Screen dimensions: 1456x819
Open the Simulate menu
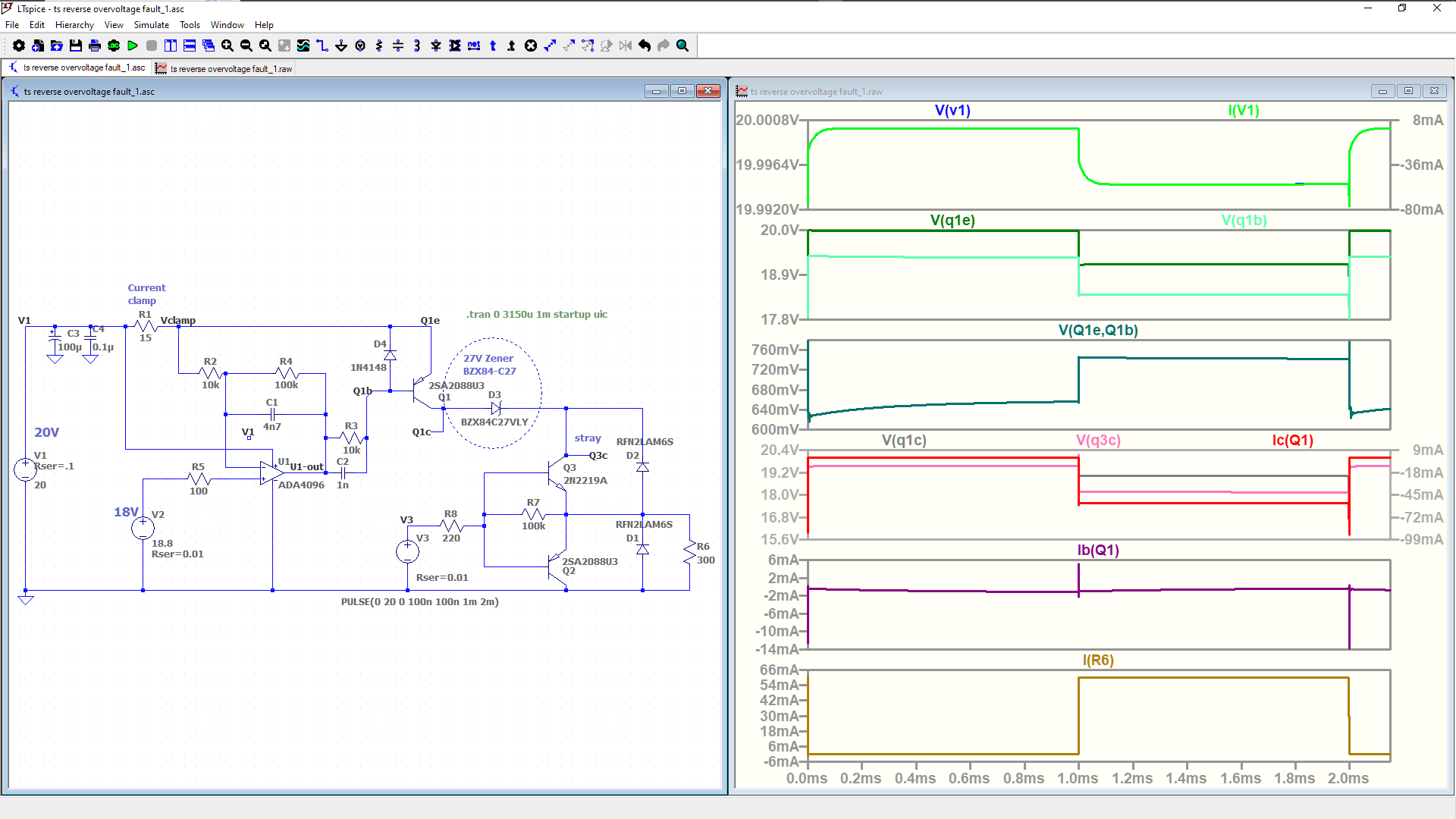click(x=152, y=25)
